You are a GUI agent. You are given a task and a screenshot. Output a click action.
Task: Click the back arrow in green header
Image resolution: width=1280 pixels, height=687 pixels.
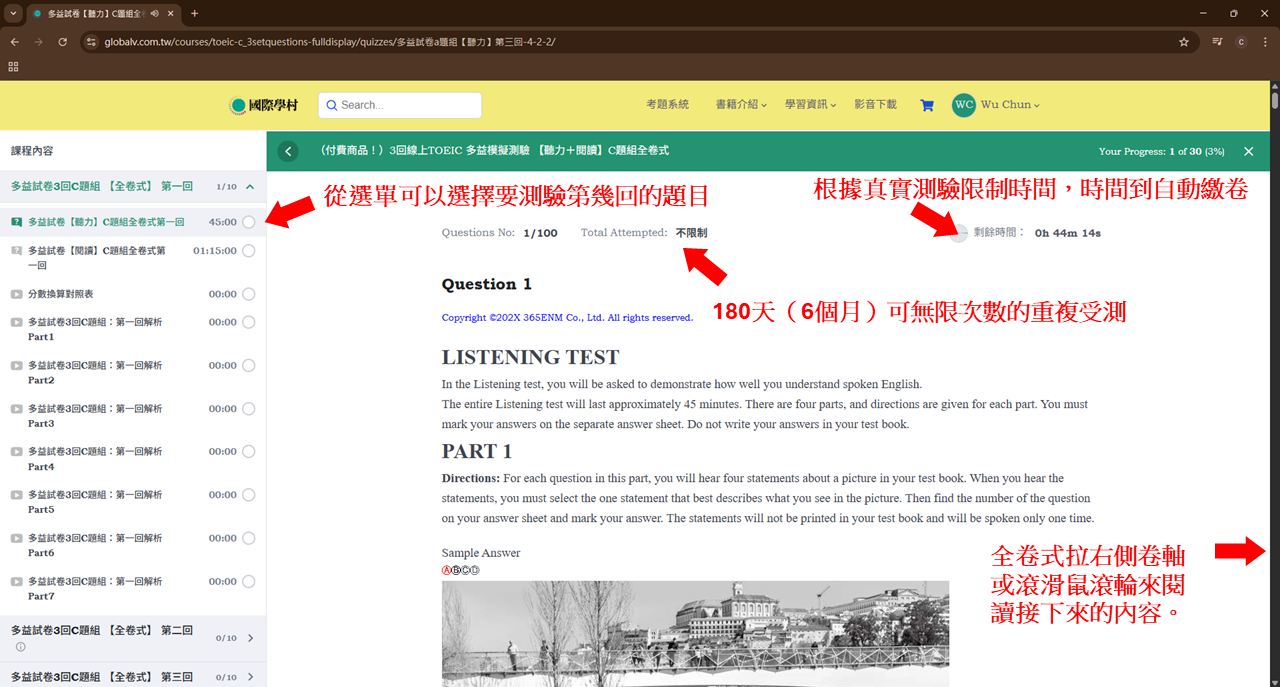point(288,151)
